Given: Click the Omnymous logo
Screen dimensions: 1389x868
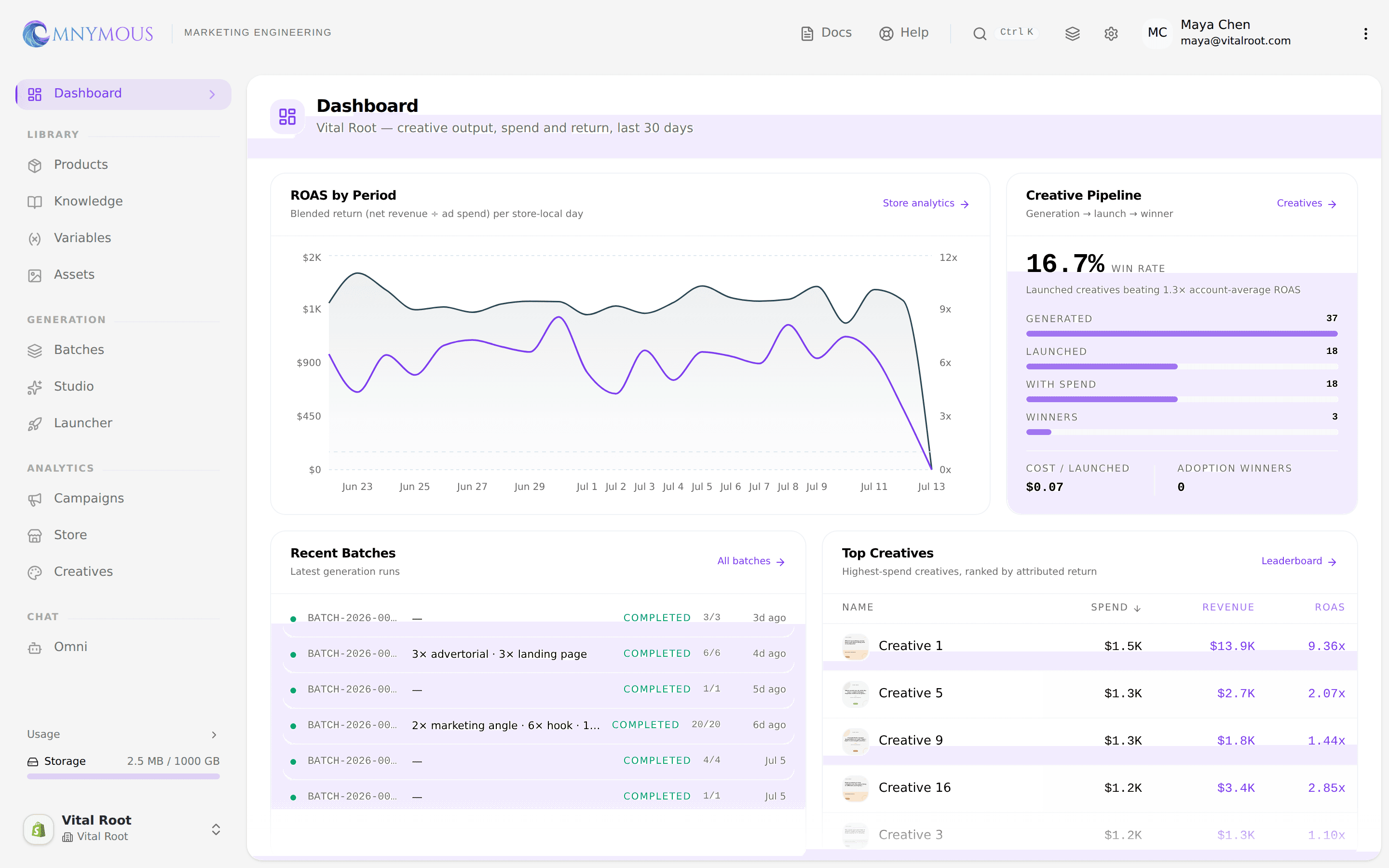Looking at the screenshot, I should pyautogui.click(x=88, y=33).
